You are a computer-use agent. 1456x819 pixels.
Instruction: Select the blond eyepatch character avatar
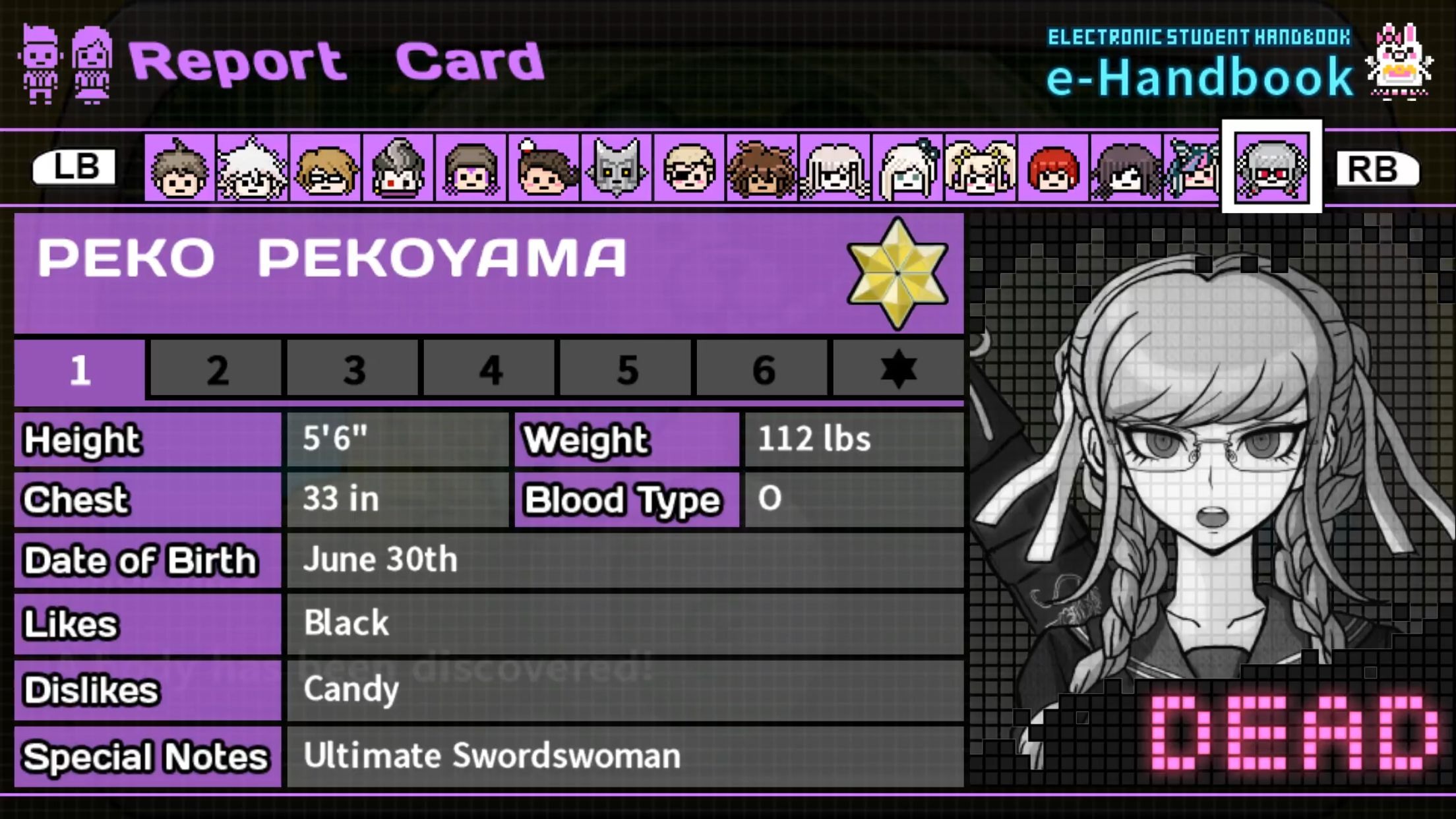(690, 167)
